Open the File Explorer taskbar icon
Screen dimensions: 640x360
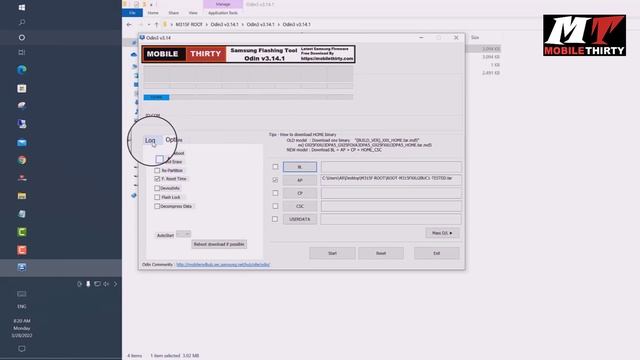22,196
